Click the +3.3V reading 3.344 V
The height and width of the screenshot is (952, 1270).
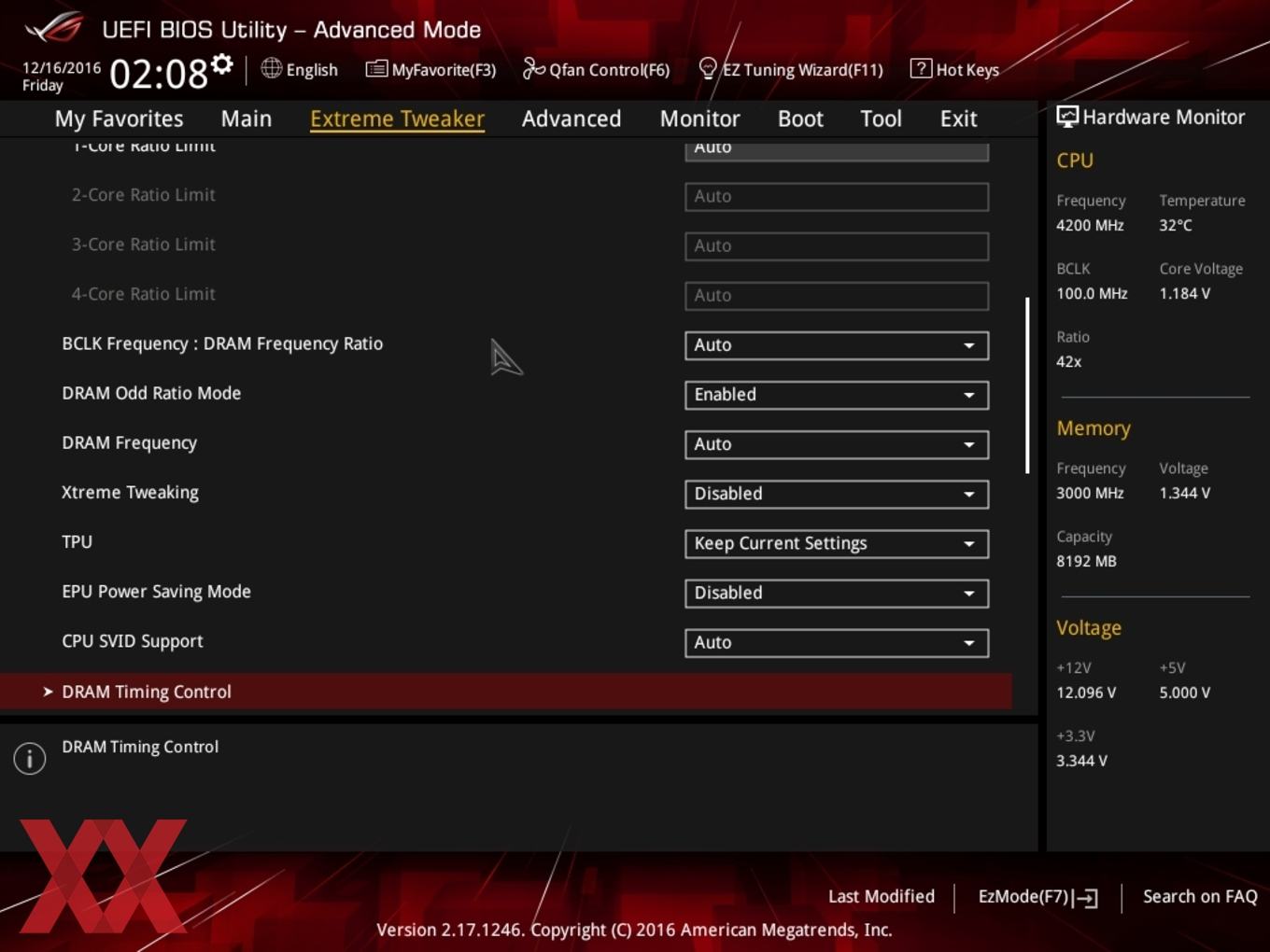[x=1081, y=761]
